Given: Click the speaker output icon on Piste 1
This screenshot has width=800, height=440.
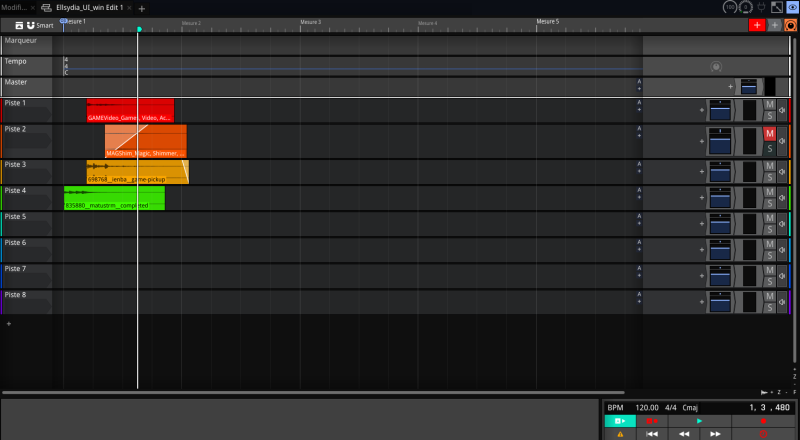Looking at the screenshot, I should click(782, 110).
